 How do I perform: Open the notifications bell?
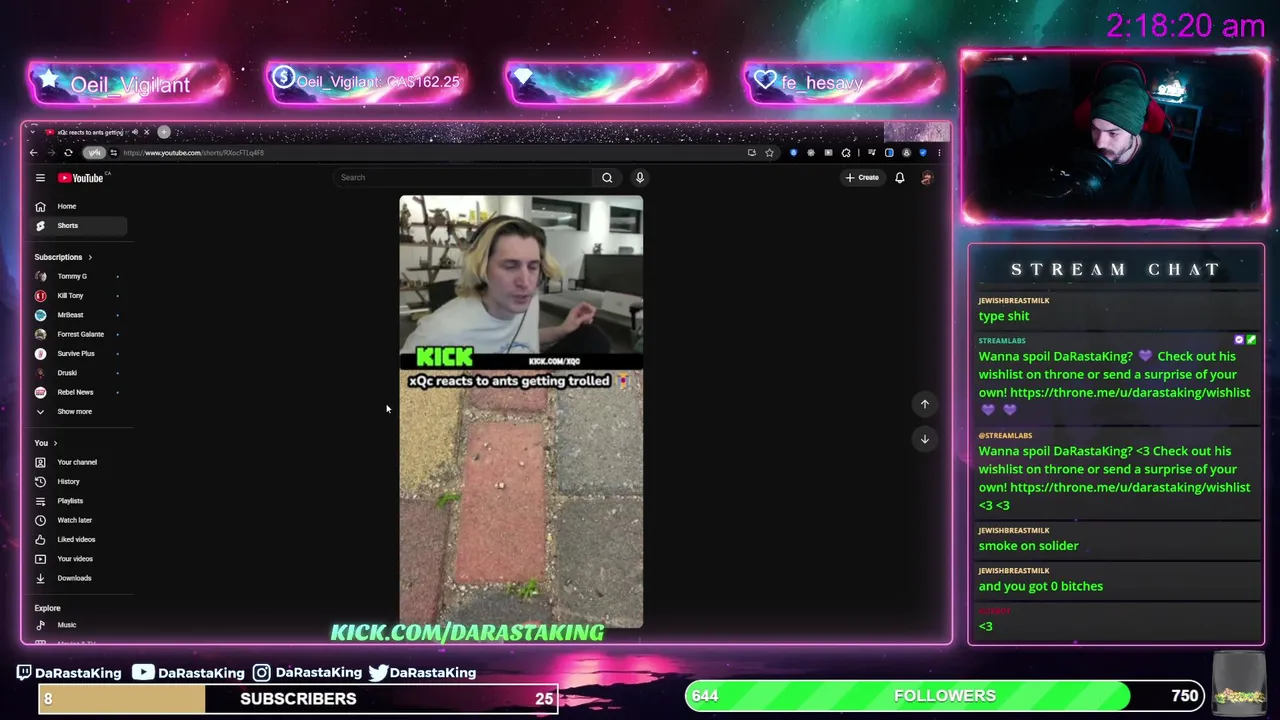click(899, 178)
